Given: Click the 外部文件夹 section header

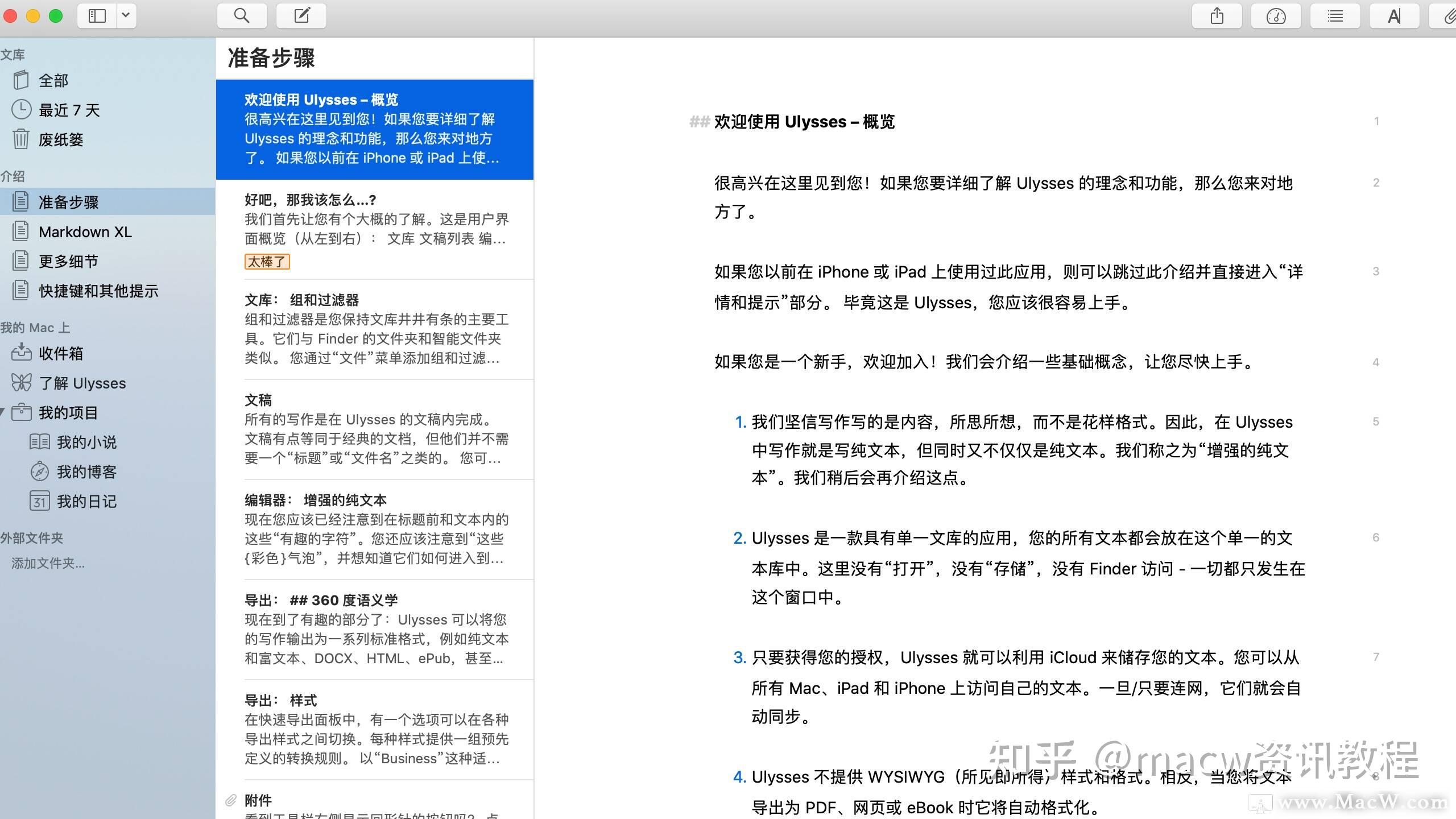Looking at the screenshot, I should 32,538.
